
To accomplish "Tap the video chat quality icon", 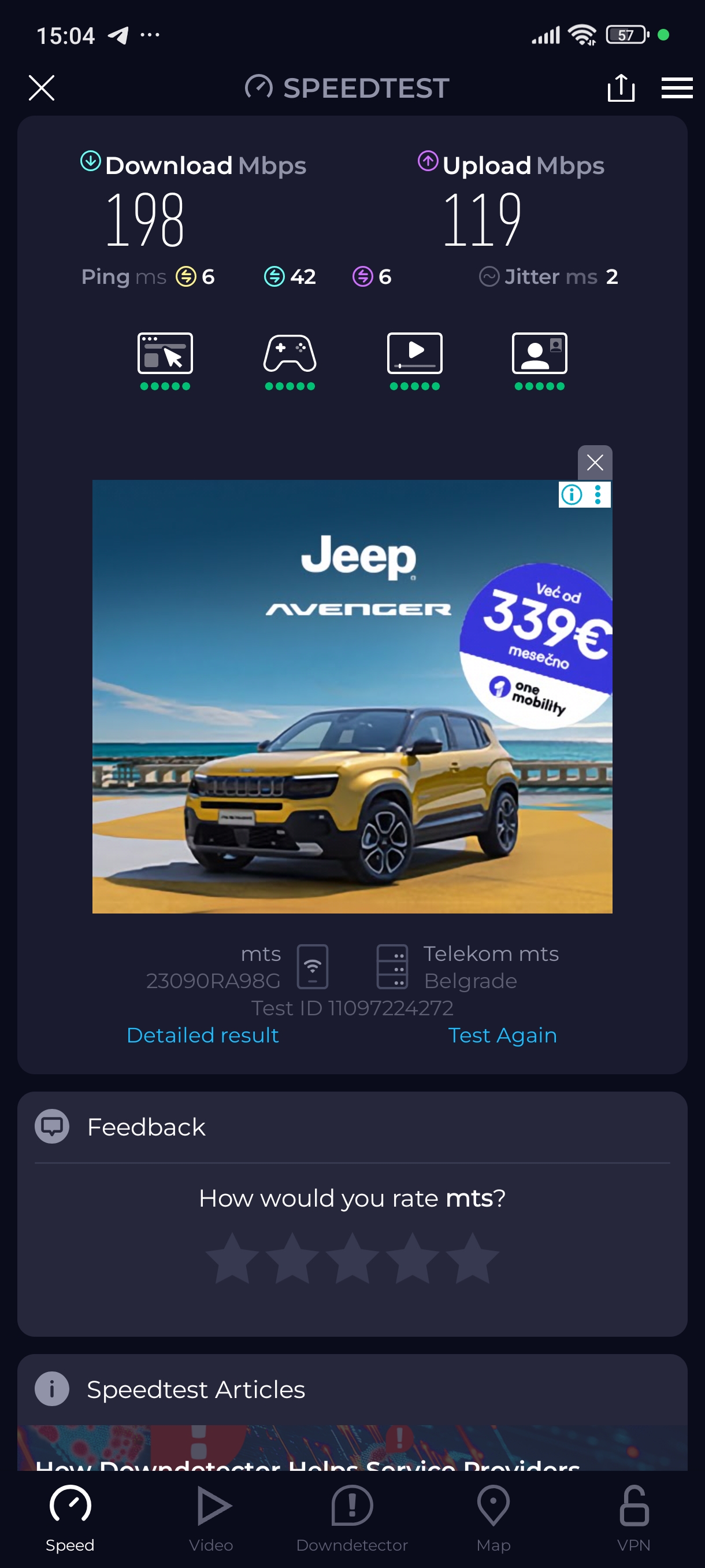I will point(540,353).
